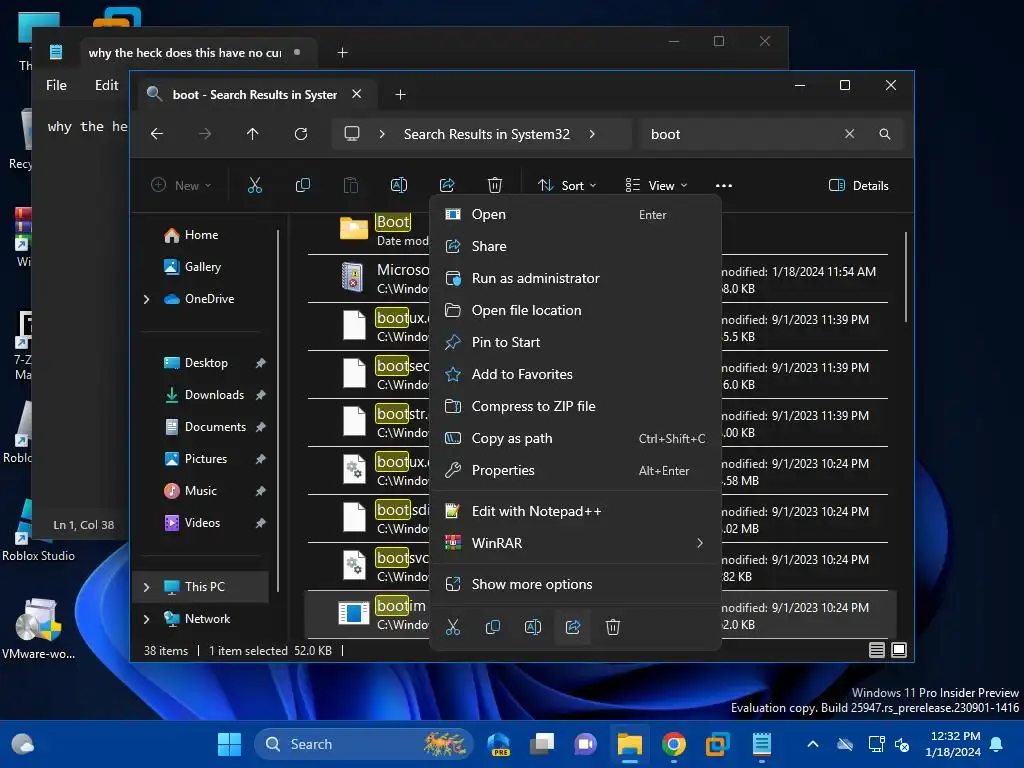Refresh the search results
This screenshot has width=1024, height=768.
[301, 134]
